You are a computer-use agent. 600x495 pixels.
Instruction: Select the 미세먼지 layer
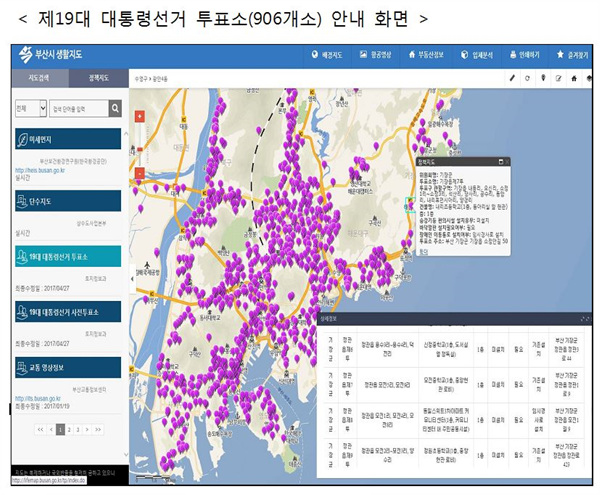[x=68, y=139]
